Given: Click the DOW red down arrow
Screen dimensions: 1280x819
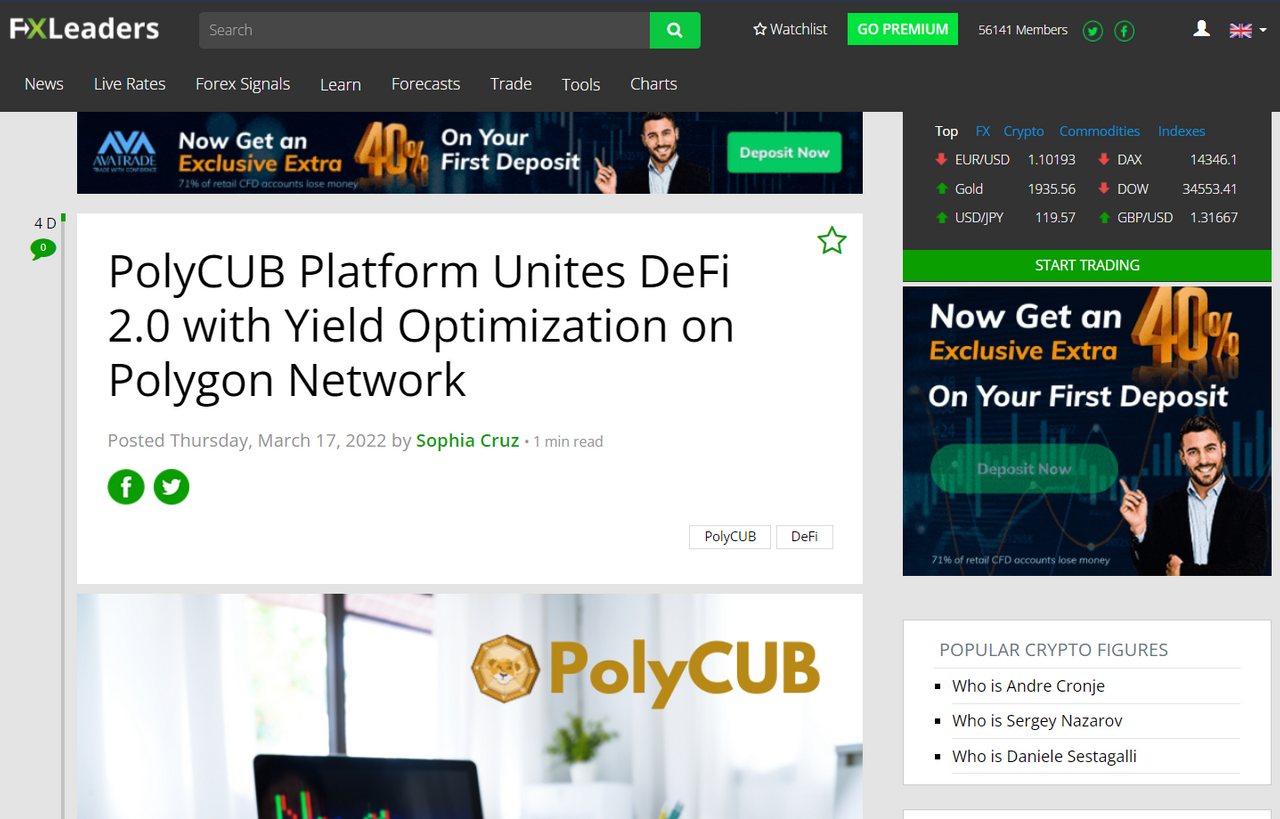Looking at the screenshot, I should (1104, 188).
